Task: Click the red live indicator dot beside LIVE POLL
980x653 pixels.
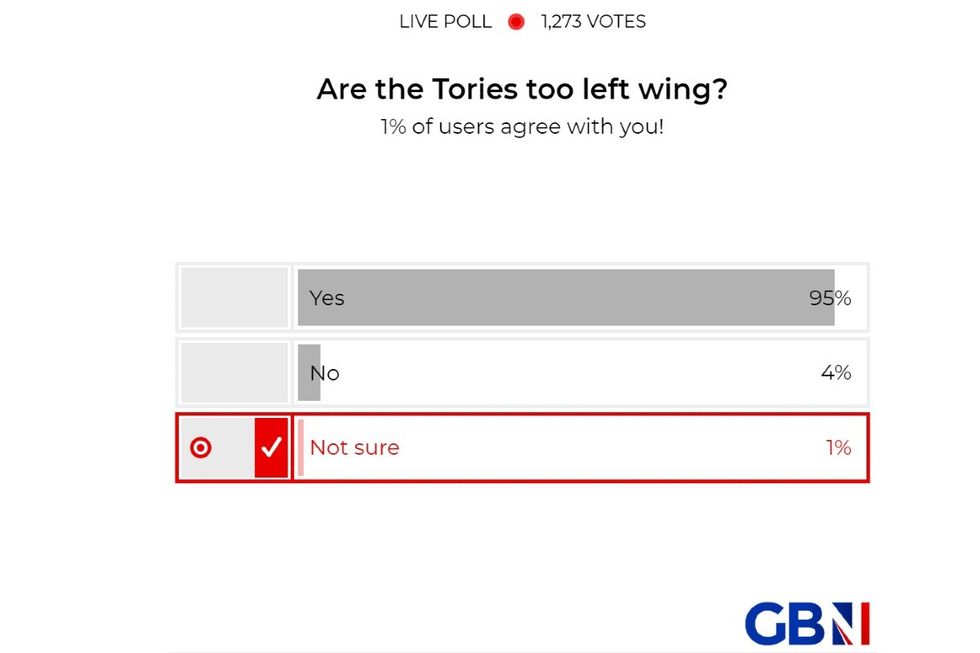Action: pyautogui.click(x=515, y=20)
